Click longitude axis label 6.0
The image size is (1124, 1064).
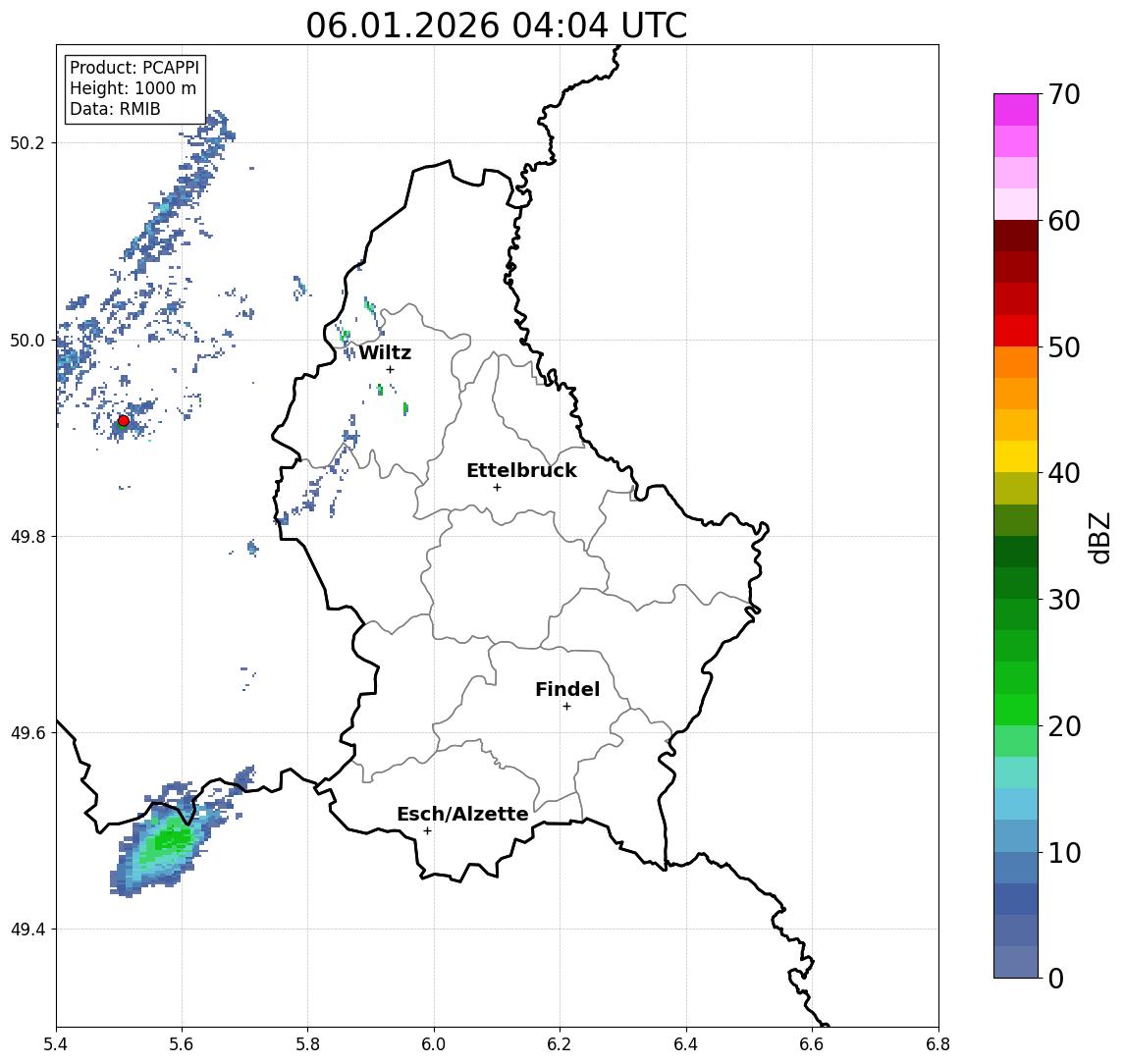[x=434, y=1044]
